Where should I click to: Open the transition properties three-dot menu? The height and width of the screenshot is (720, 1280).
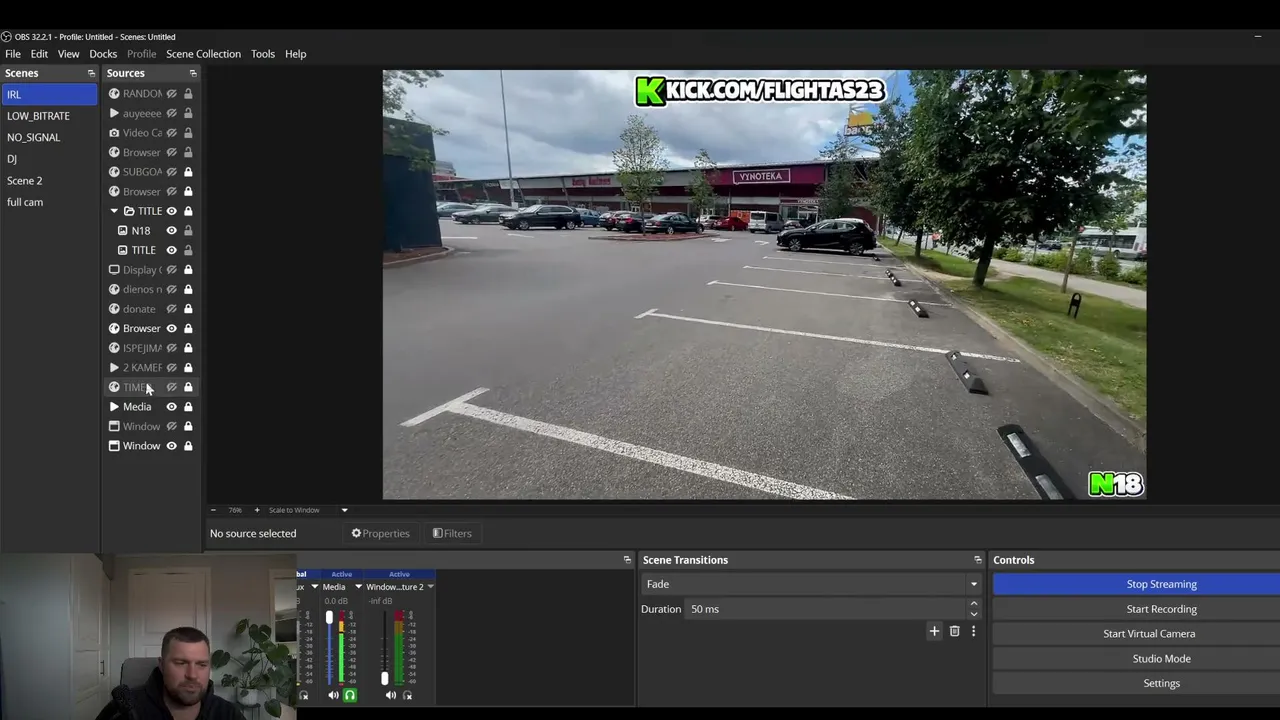(973, 631)
